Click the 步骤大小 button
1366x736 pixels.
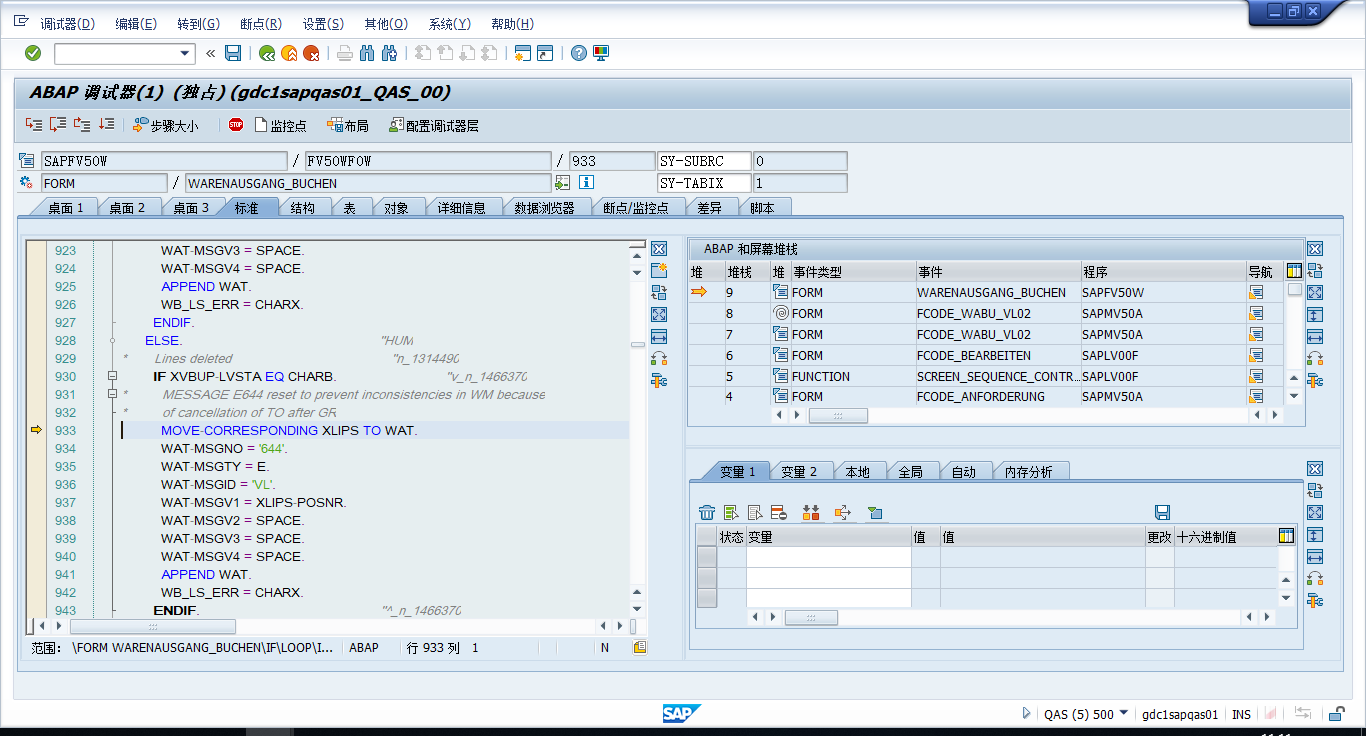tap(166, 126)
